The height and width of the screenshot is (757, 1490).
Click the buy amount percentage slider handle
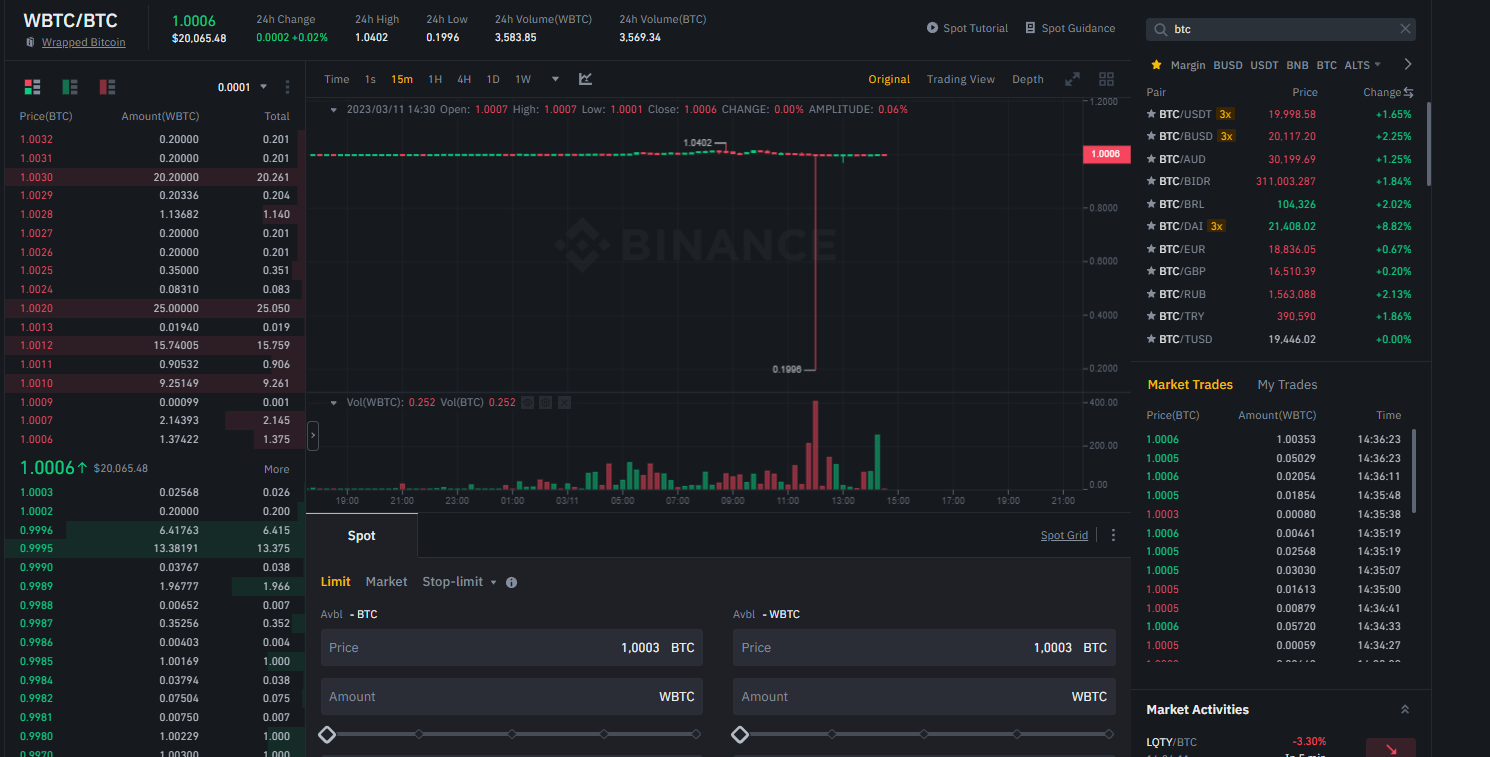(x=327, y=735)
